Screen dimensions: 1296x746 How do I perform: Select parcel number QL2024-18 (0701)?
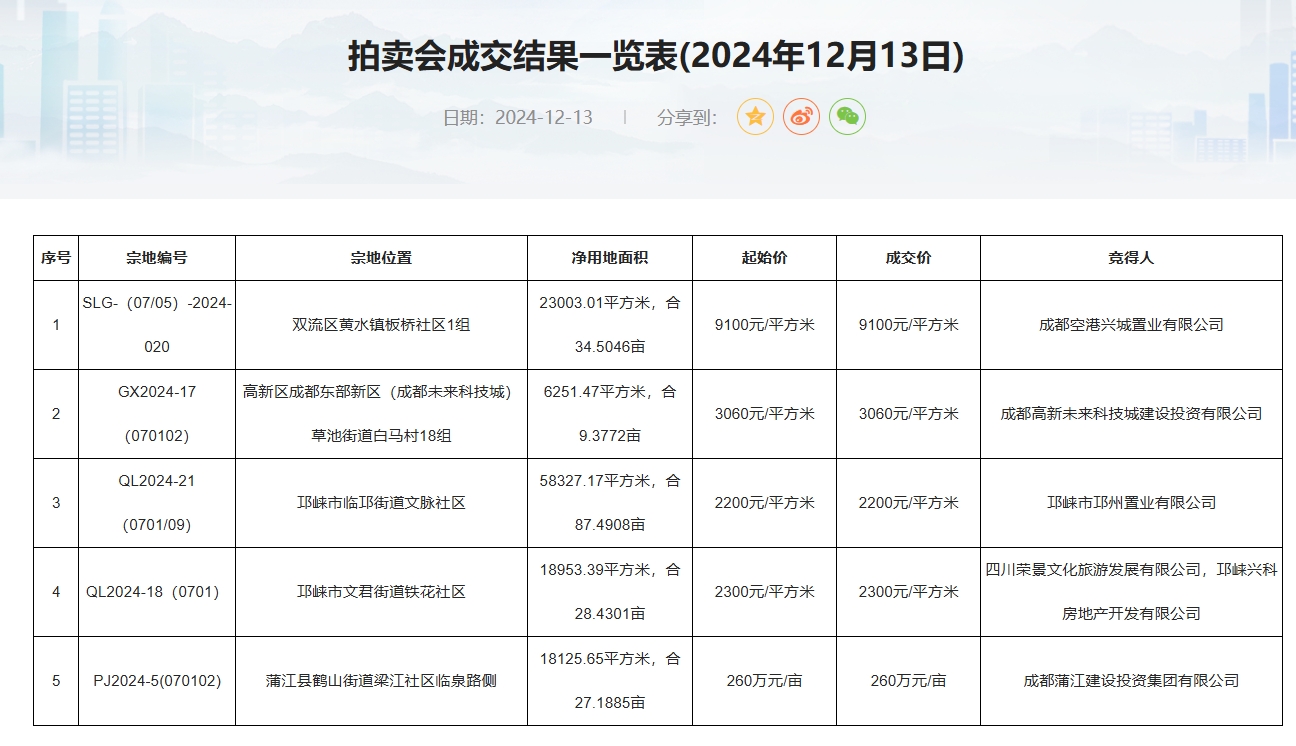157,592
